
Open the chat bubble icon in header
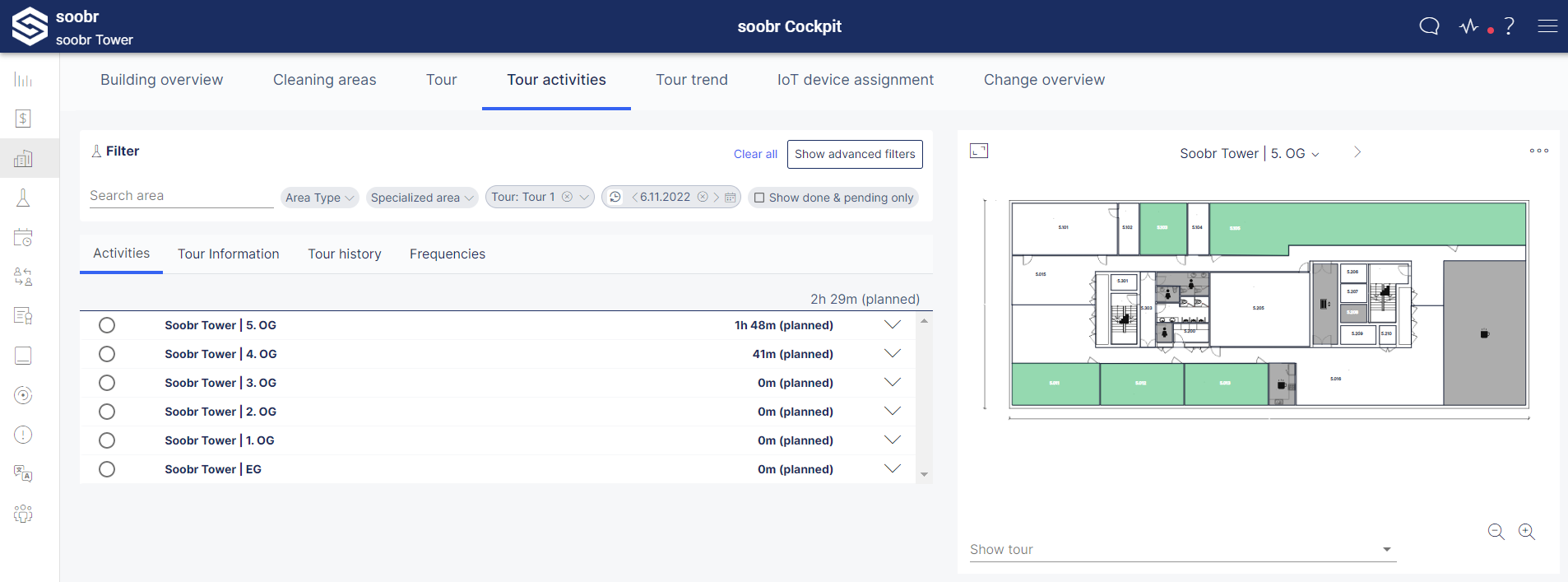click(1430, 26)
